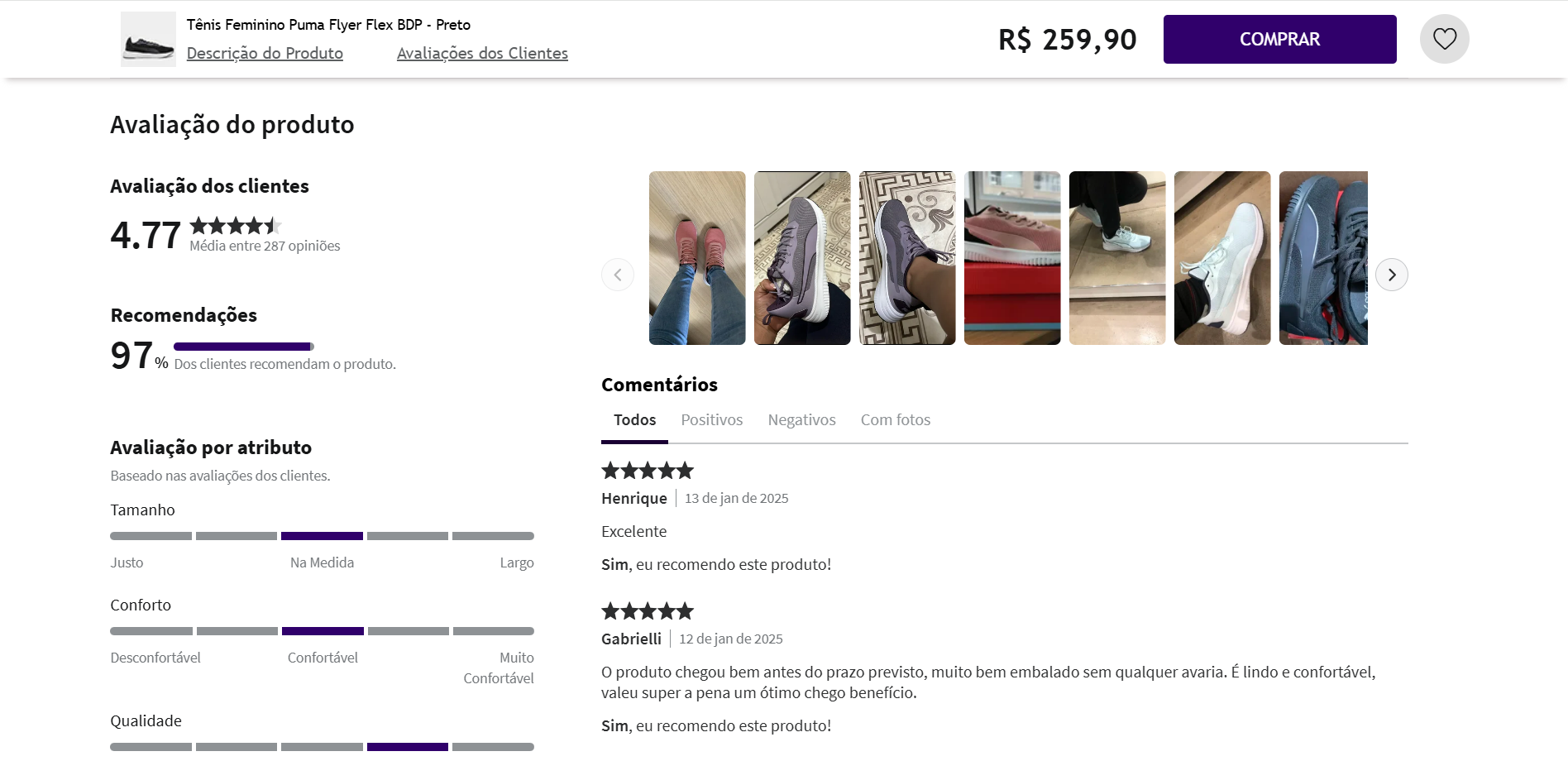Open Avaliações dos Clientes link
The height and width of the screenshot is (761, 1568).
(482, 53)
